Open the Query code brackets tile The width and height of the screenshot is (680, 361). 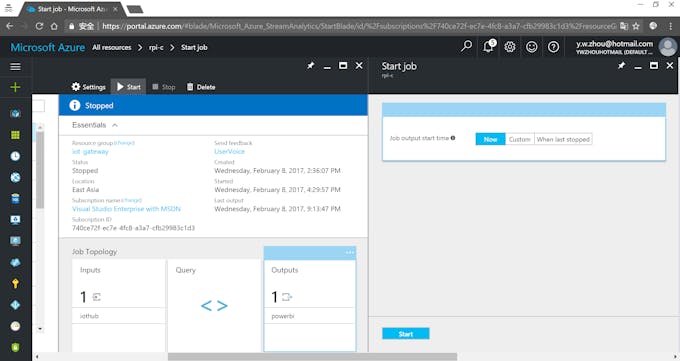(x=214, y=305)
